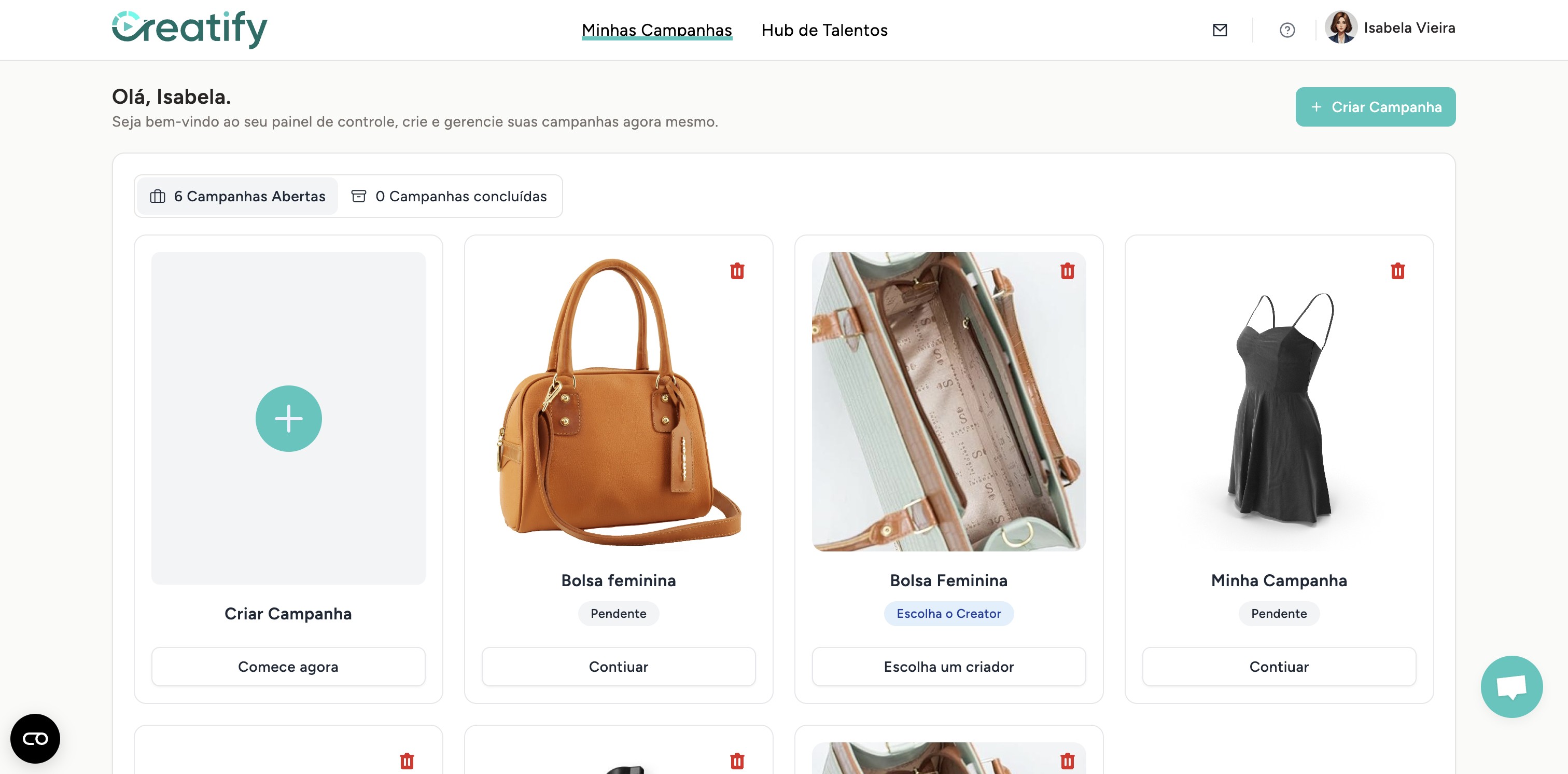Open the black dress thumbnail

1279,402
